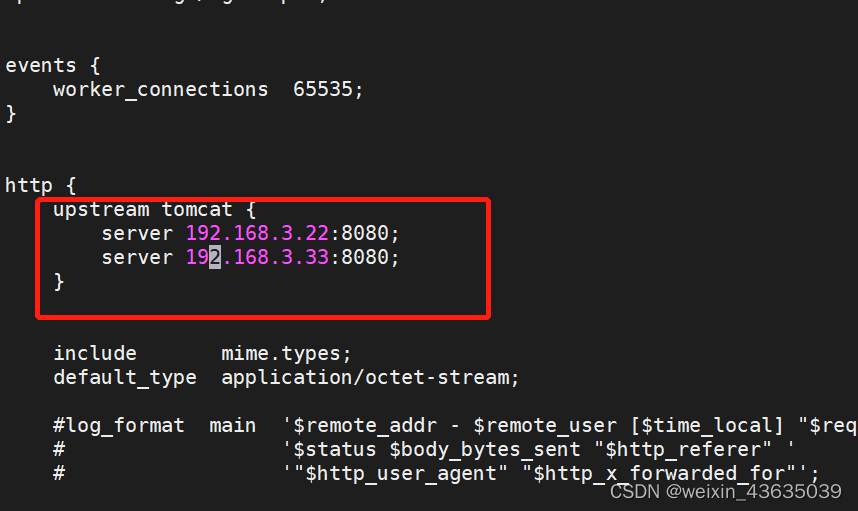The width and height of the screenshot is (858, 511).
Task: Click the upstream keyword
Action: tap(101, 210)
